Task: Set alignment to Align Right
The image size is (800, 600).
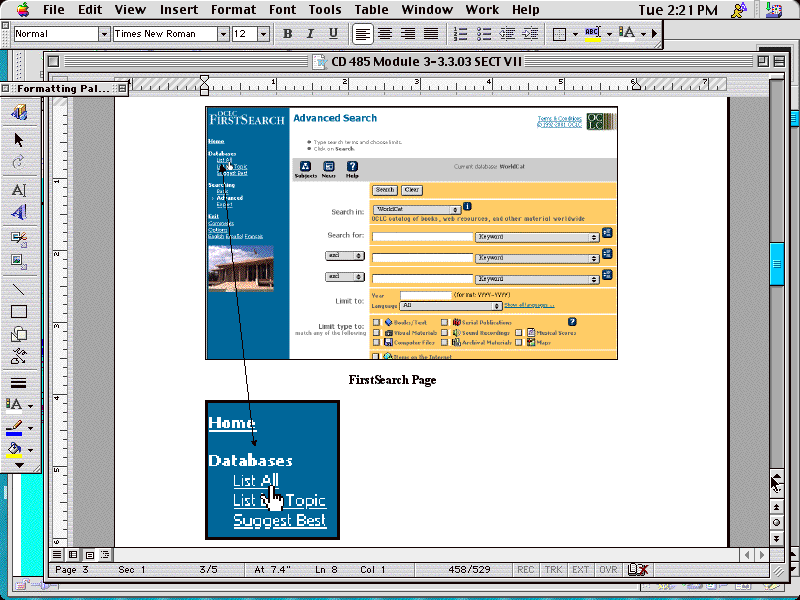Action: tap(408, 34)
